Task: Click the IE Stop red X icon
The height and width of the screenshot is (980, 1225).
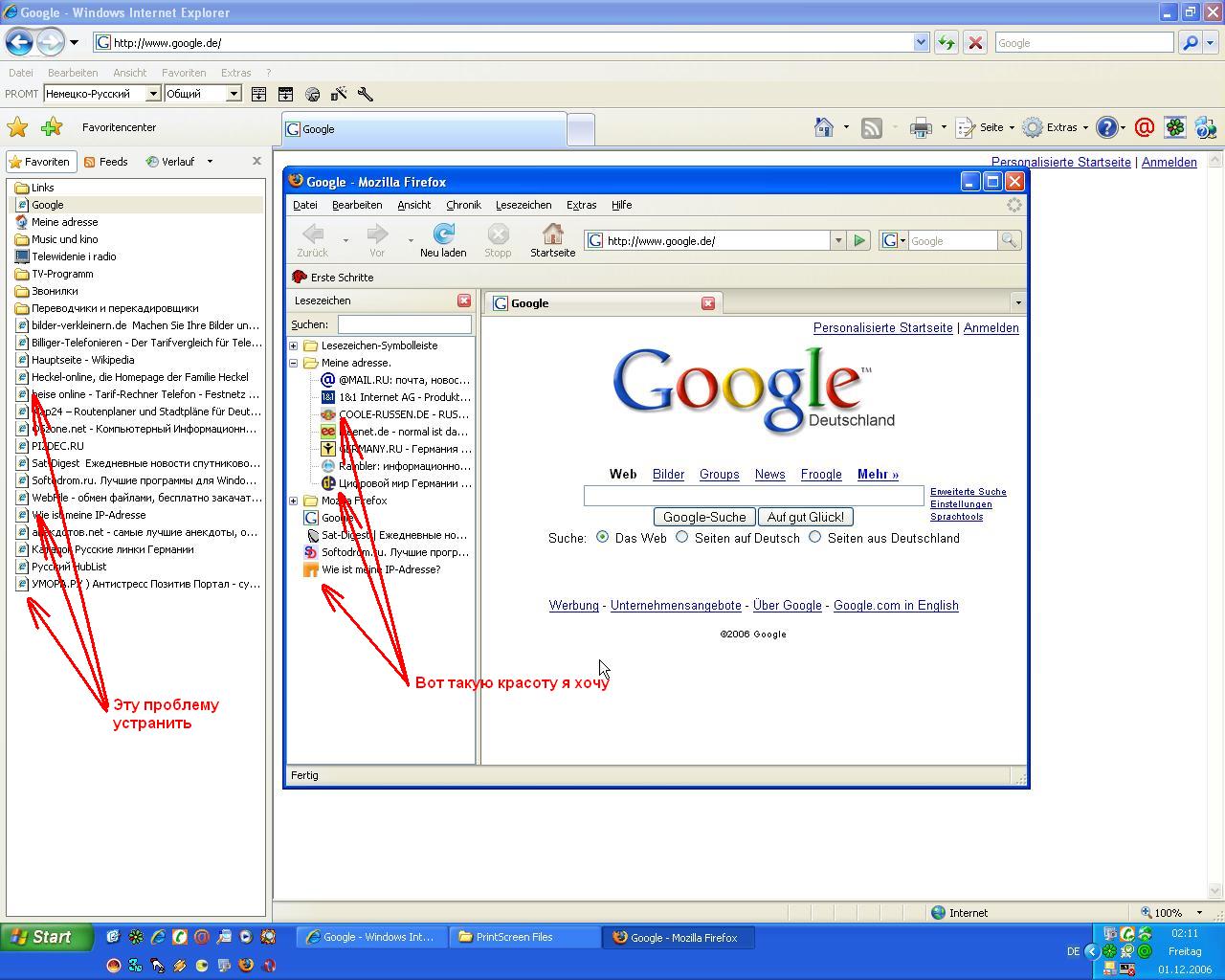Action: pyautogui.click(x=975, y=42)
